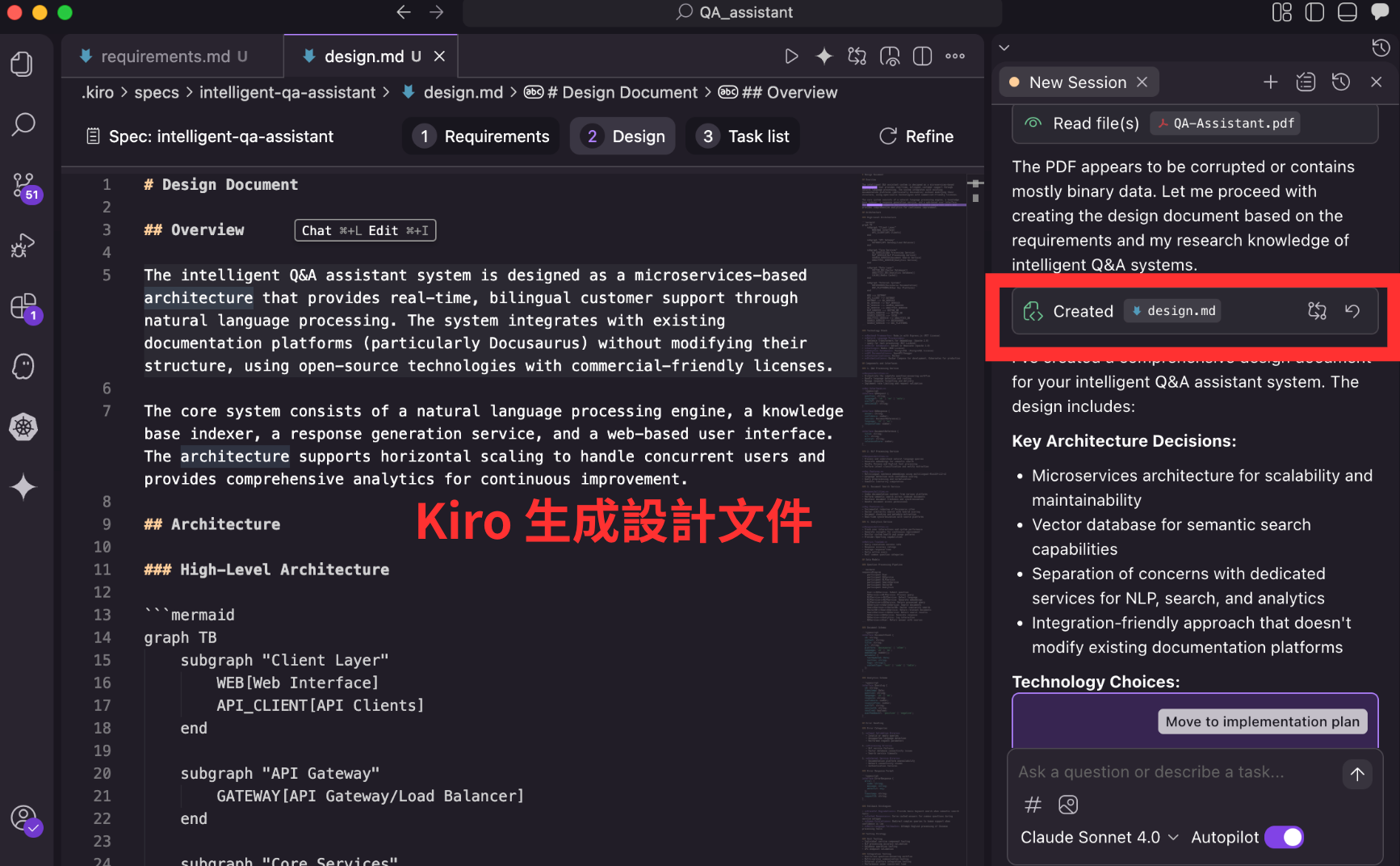Screen dimensions: 1400x866
Task: Revert the created design.md change
Action: (x=1352, y=311)
